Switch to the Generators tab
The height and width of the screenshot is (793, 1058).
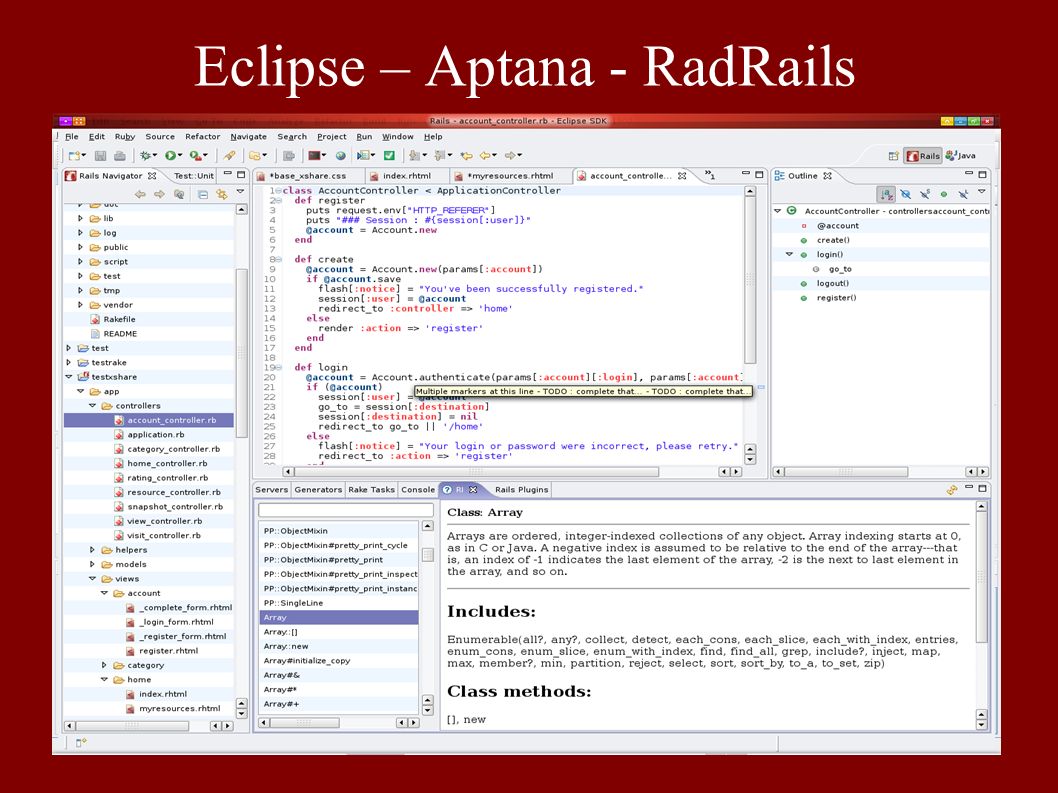pyautogui.click(x=318, y=489)
